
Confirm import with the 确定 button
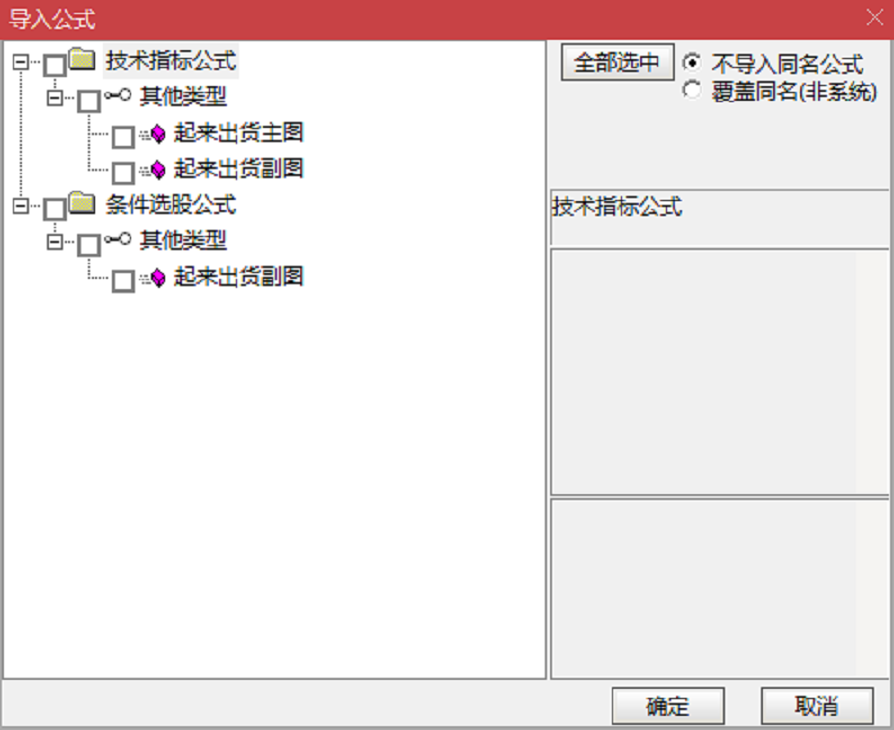[668, 706]
